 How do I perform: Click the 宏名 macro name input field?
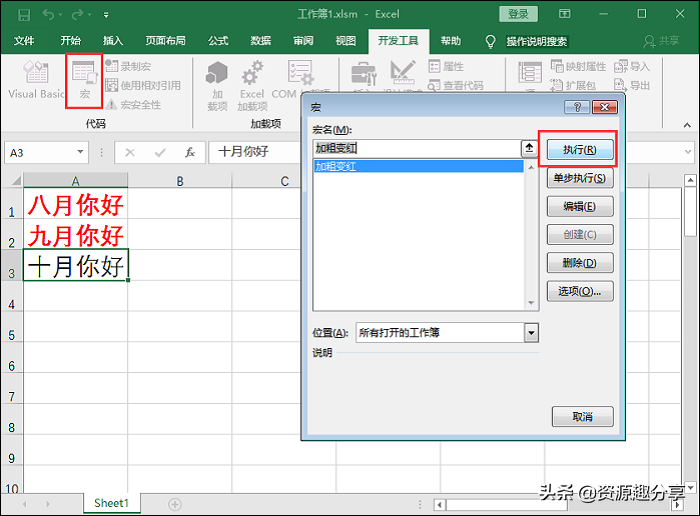click(415, 148)
